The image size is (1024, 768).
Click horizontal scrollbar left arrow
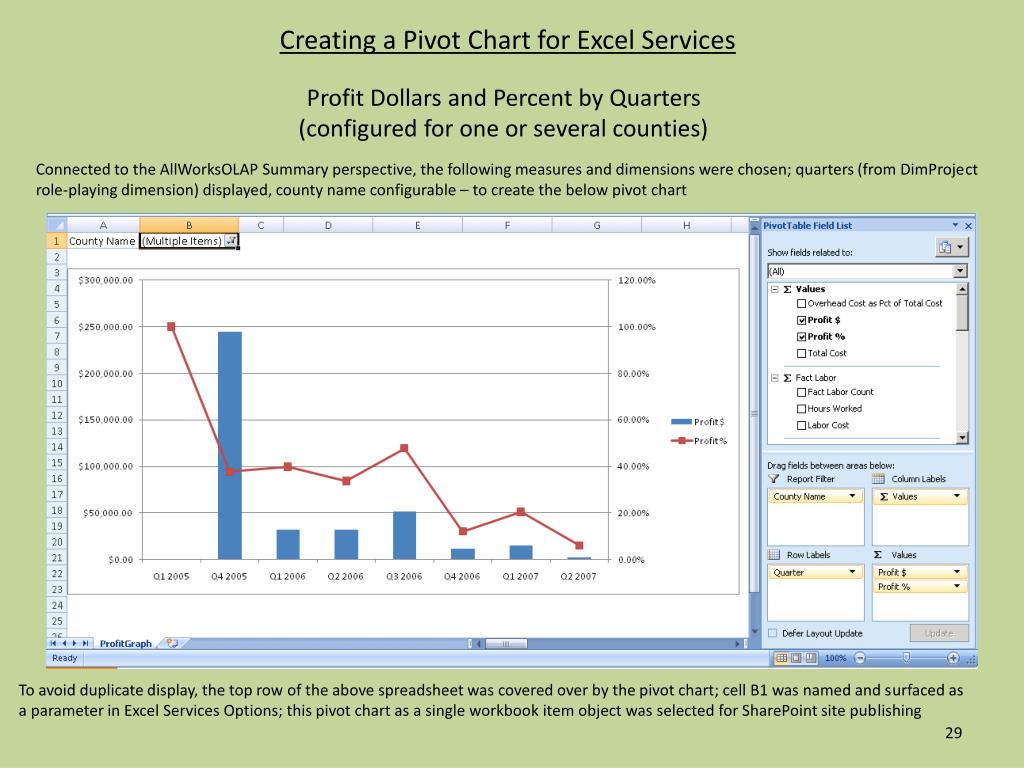tap(479, 644)
